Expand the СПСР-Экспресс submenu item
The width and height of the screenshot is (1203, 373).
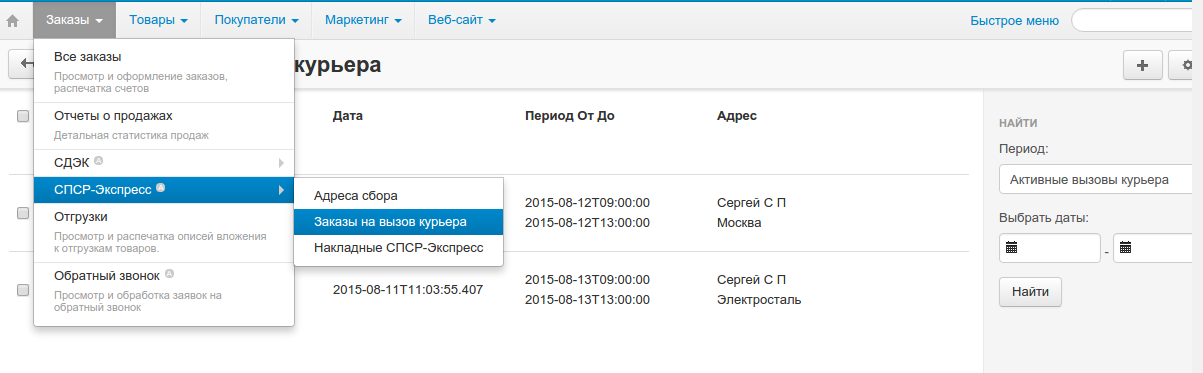pos(164,189)
